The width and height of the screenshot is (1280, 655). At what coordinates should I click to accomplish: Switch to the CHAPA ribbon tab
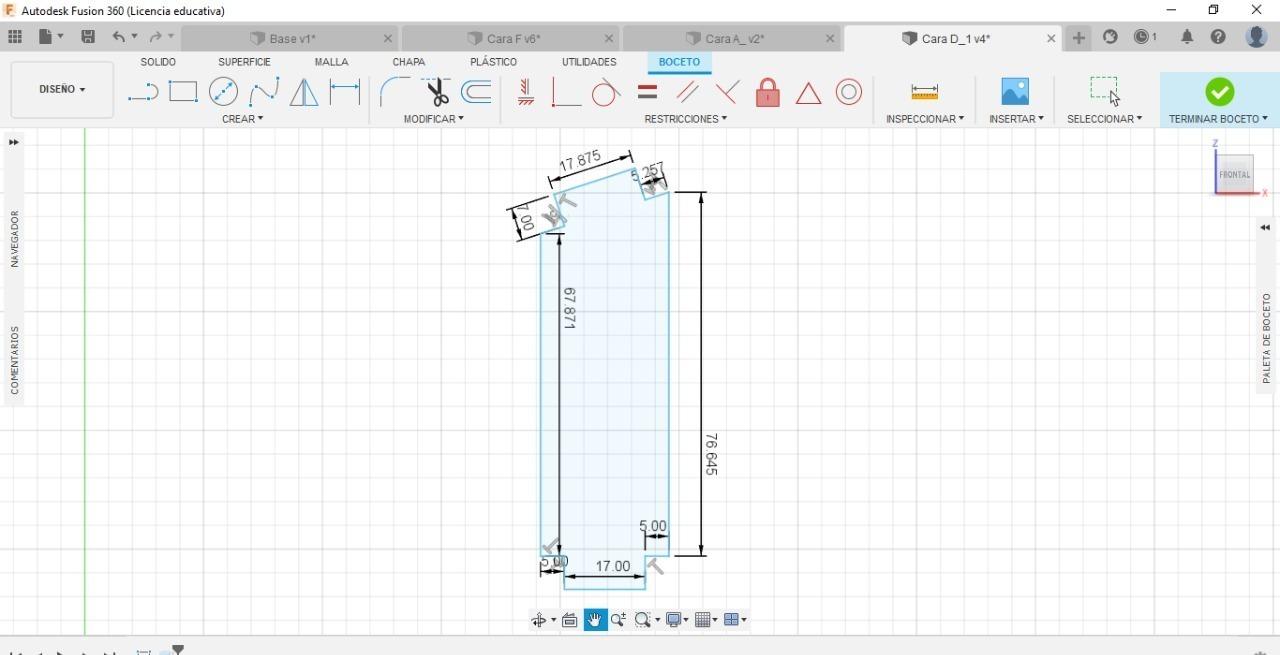tap(409, 62)
